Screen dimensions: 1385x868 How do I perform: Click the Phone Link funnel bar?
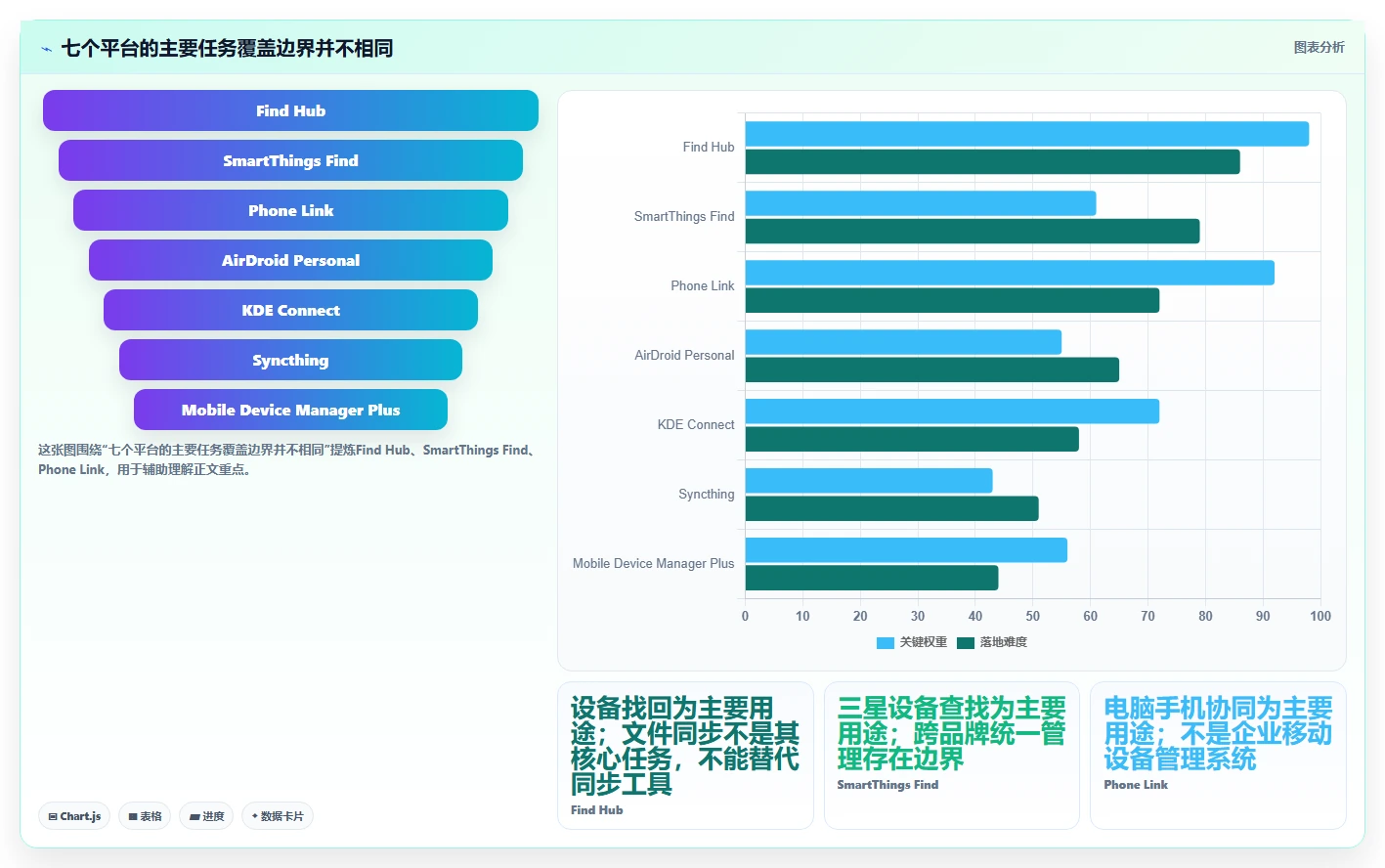point(290,210)
